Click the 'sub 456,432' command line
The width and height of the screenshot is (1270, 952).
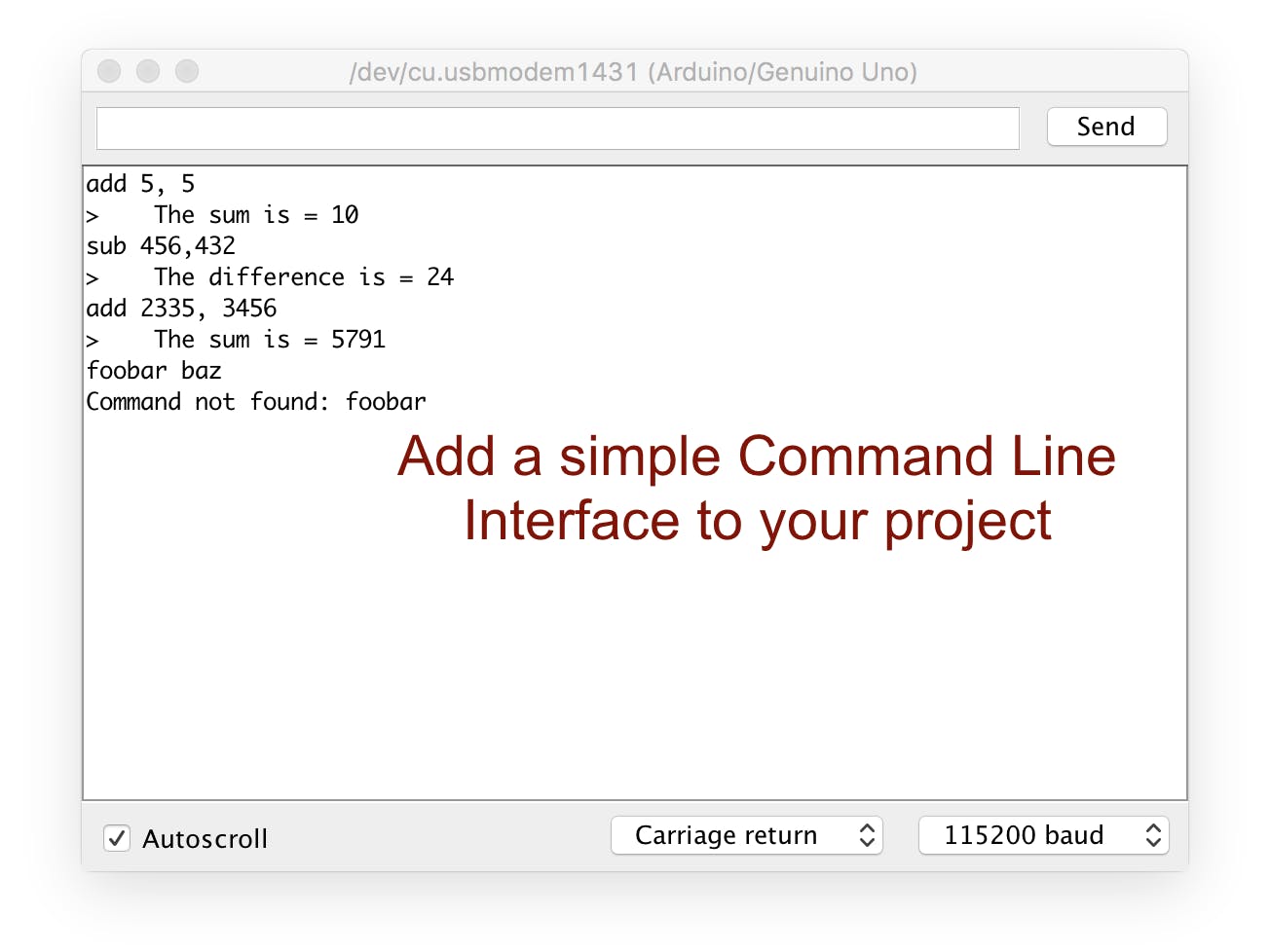pyautogui.click(x=161, y=245)
